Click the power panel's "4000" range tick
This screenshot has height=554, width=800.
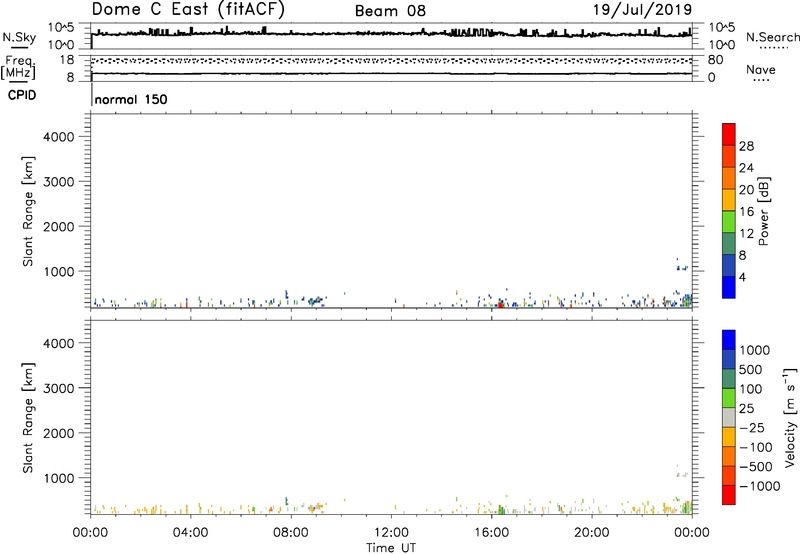click(59, 137)
